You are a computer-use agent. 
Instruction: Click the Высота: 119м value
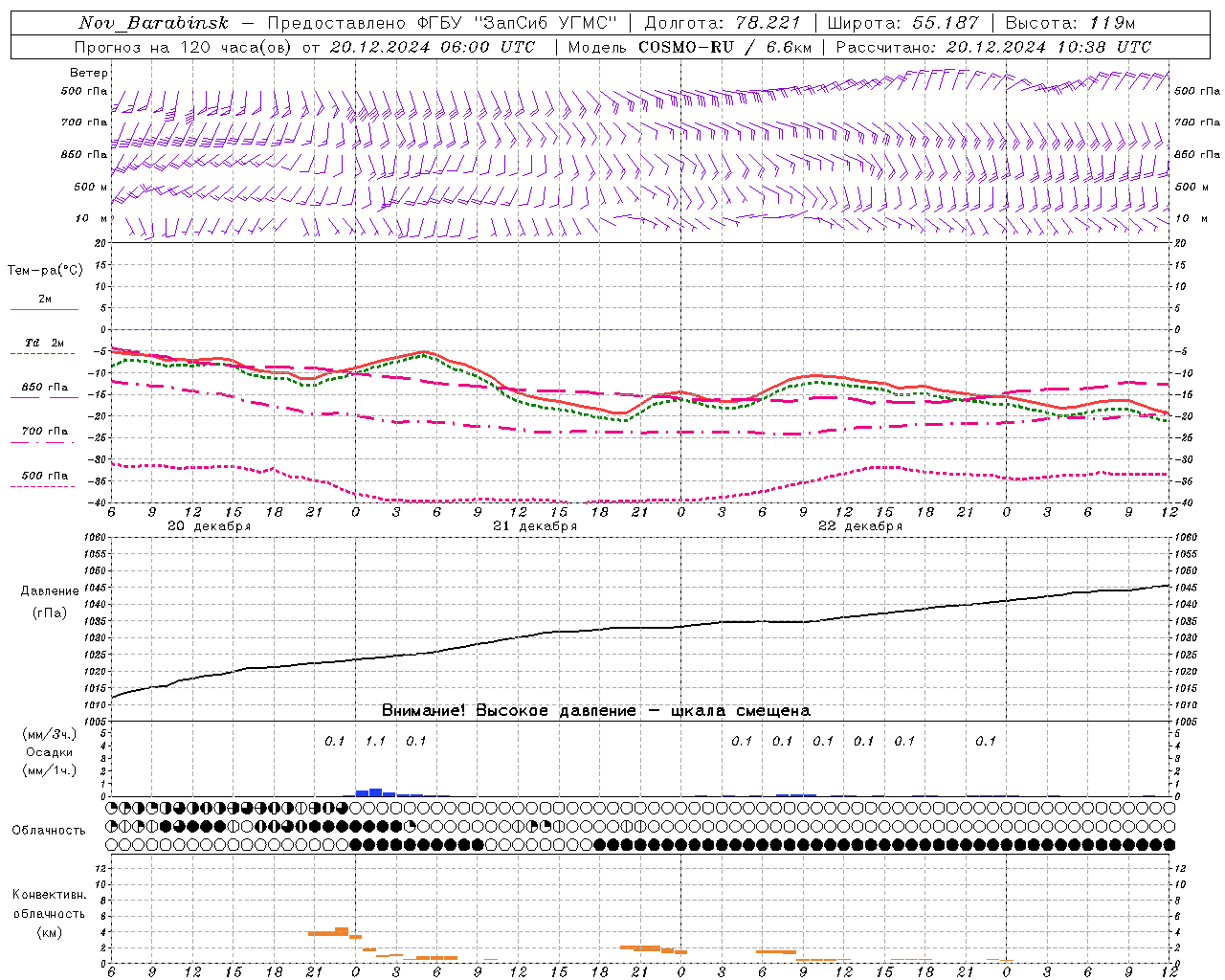(1070, 23)
